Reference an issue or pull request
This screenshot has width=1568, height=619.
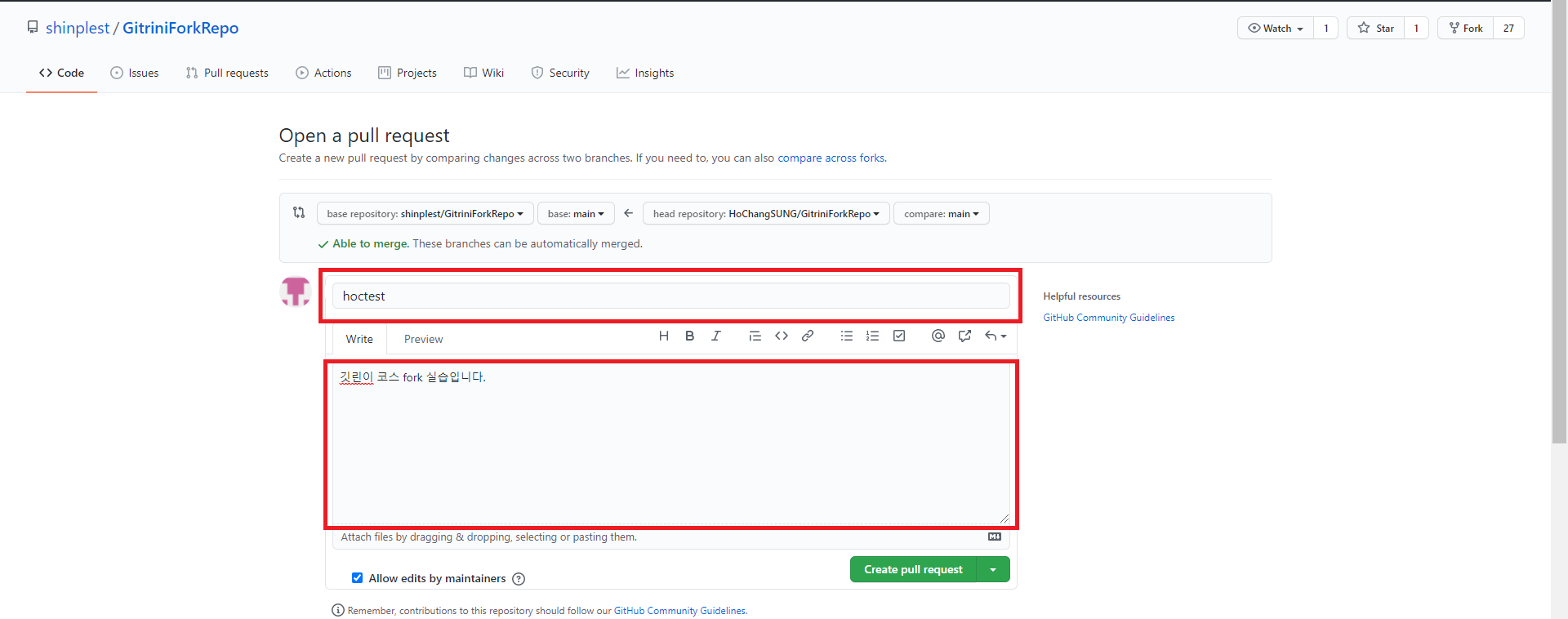964,336
